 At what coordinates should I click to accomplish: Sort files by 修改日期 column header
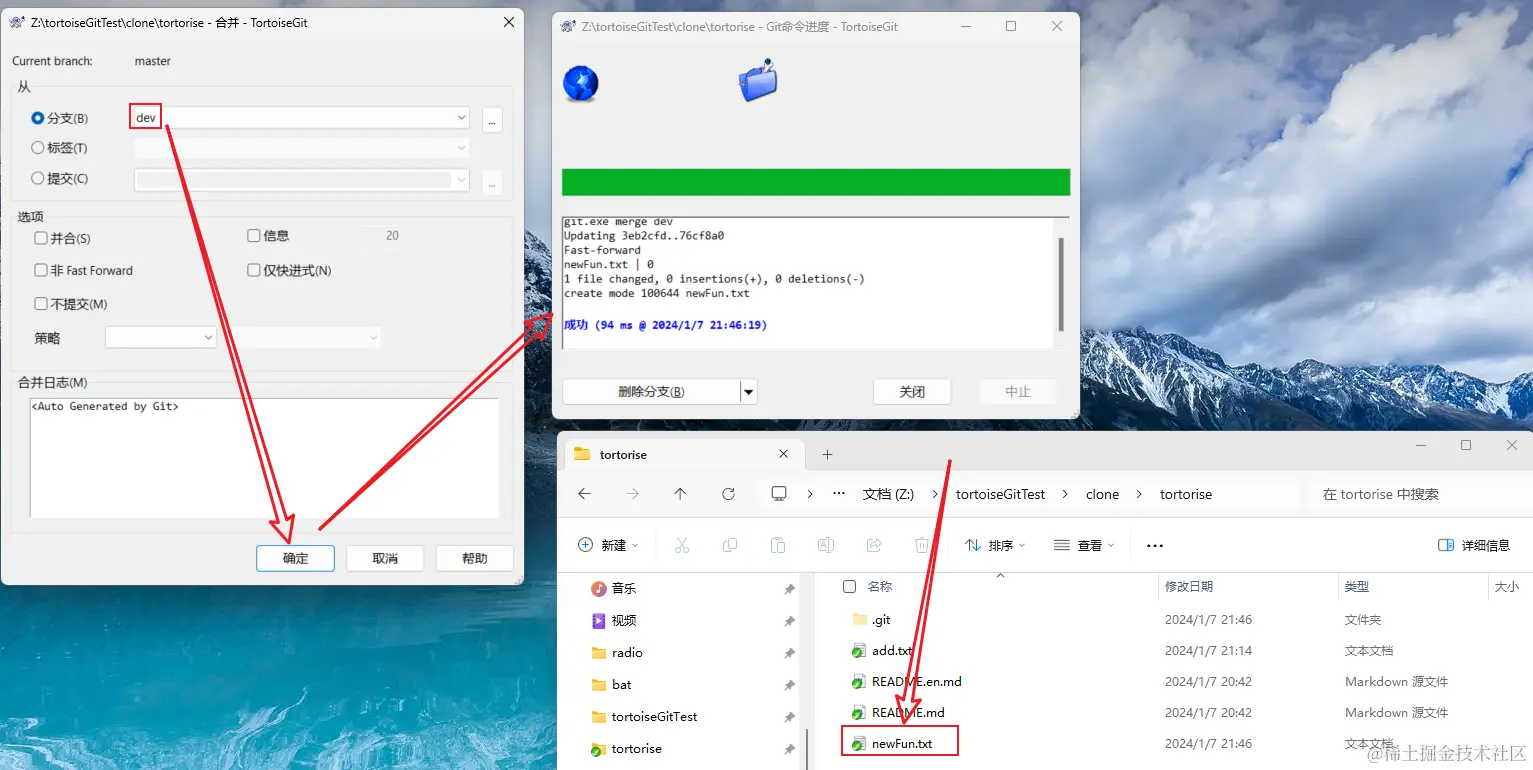click(1189, 587)
